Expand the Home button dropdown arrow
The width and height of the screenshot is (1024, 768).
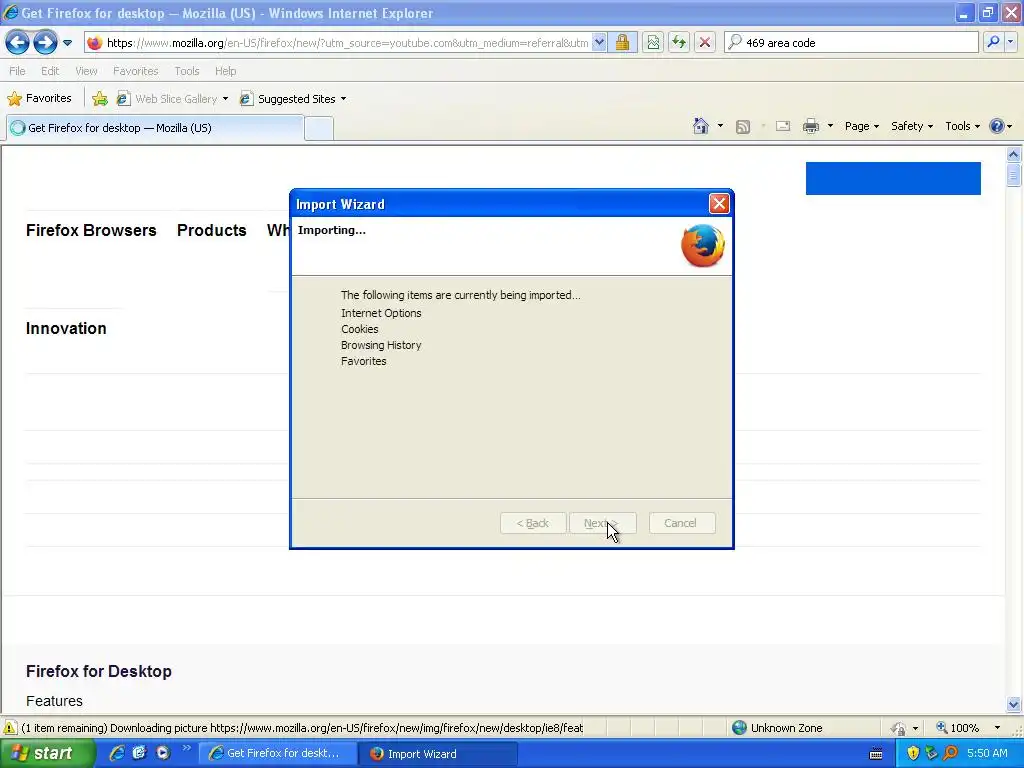pyautogui.click(x=720, y=126)
